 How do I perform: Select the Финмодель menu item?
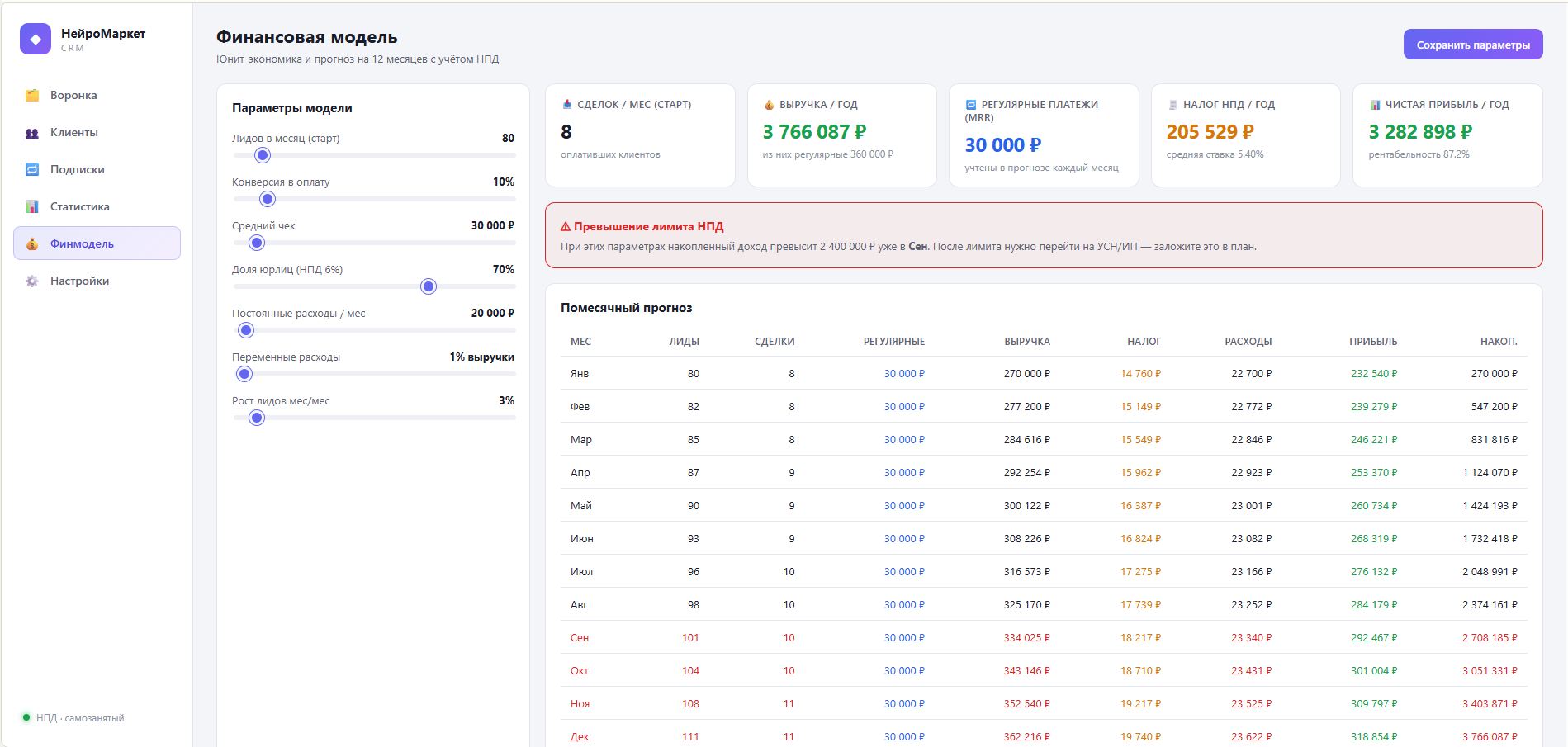point(97,243)
